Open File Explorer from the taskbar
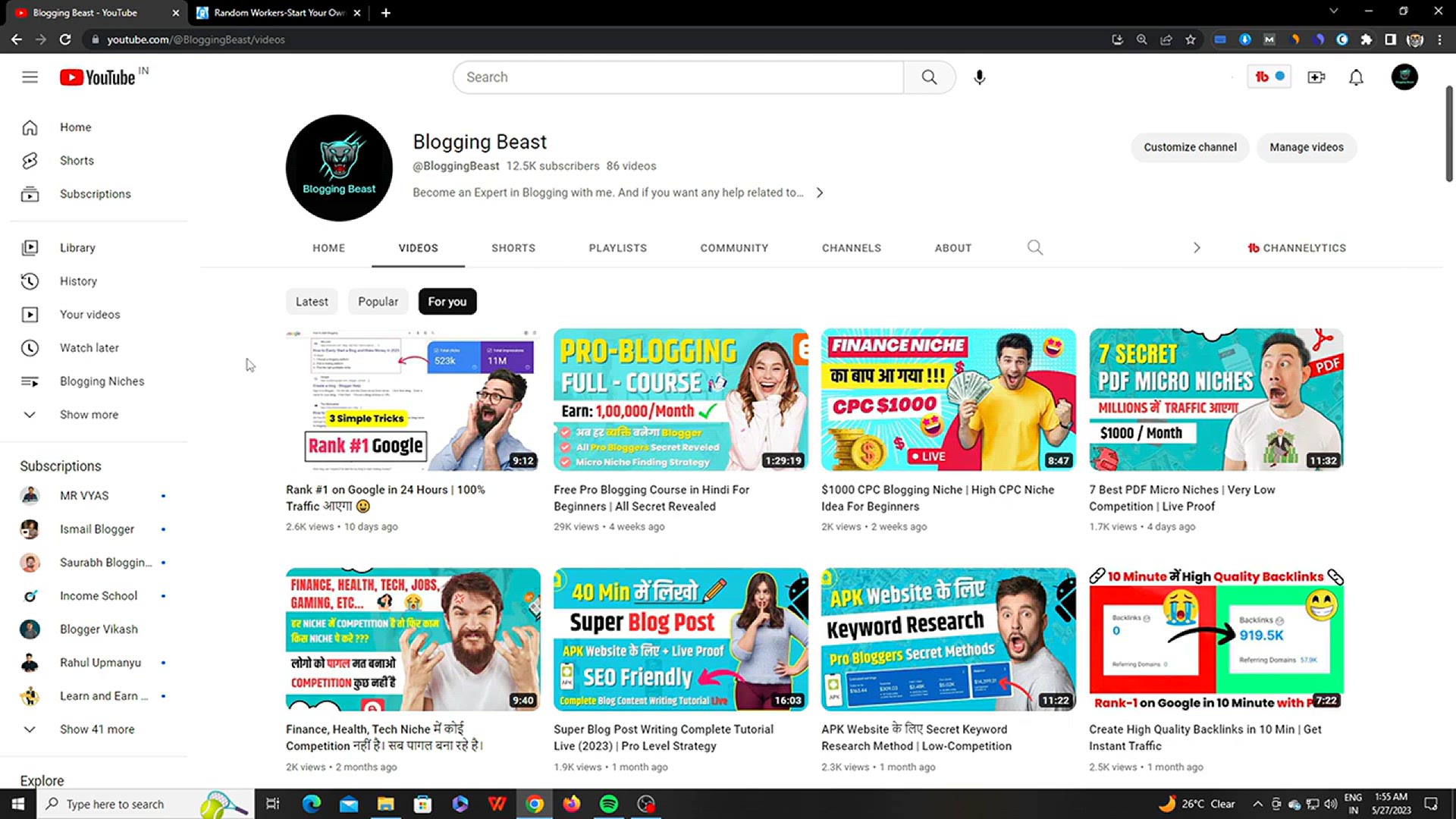The image size is (1456, 819). pyautogui.click(x=386, y=804)
